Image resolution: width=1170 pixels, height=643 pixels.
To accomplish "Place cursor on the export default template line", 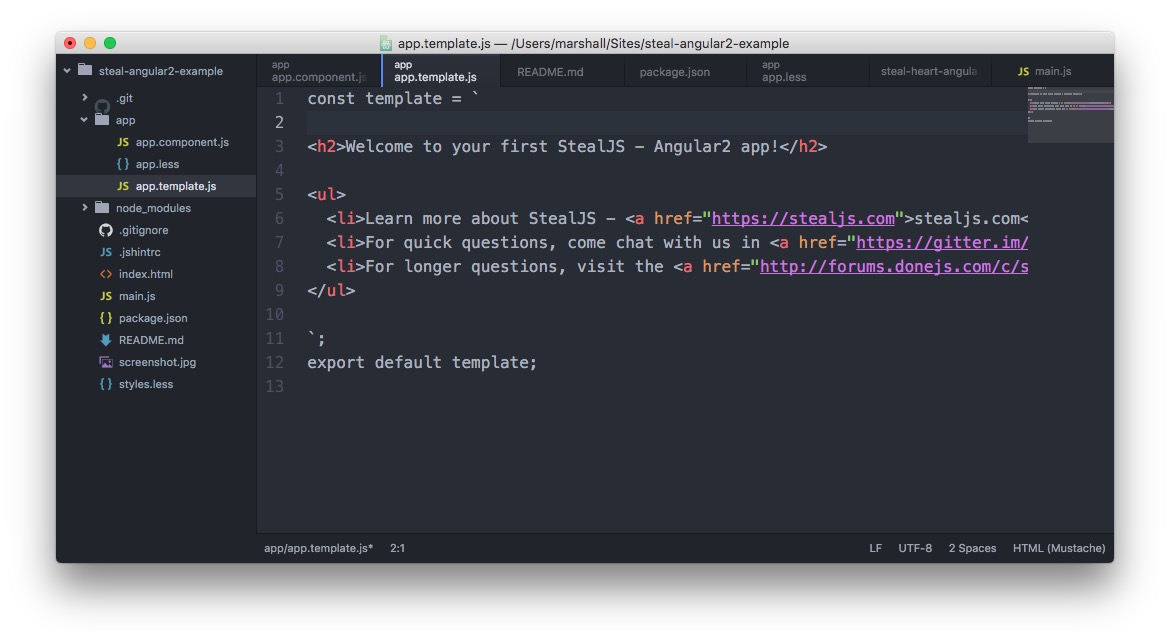I will (422, 363).
